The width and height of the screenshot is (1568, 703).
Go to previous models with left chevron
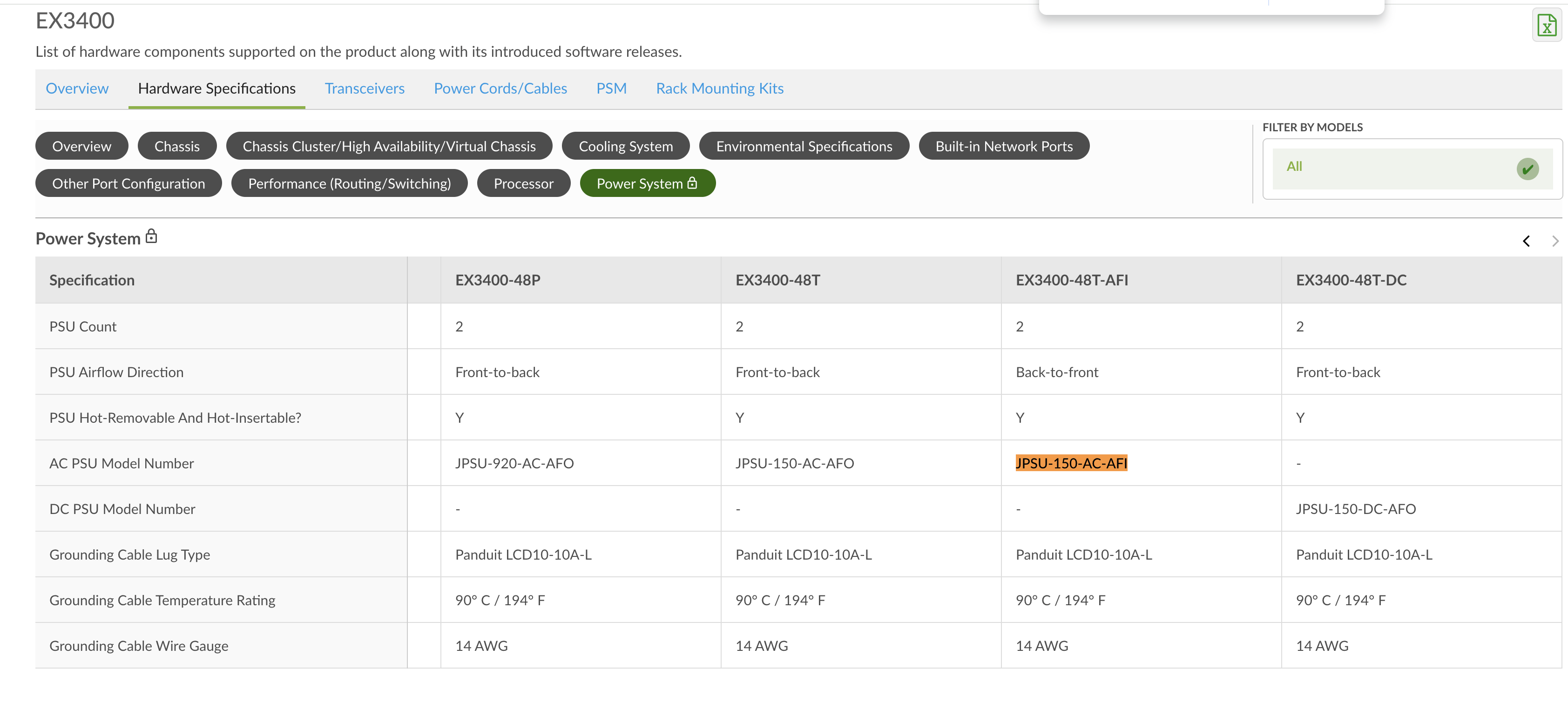tap(1526, 241)
